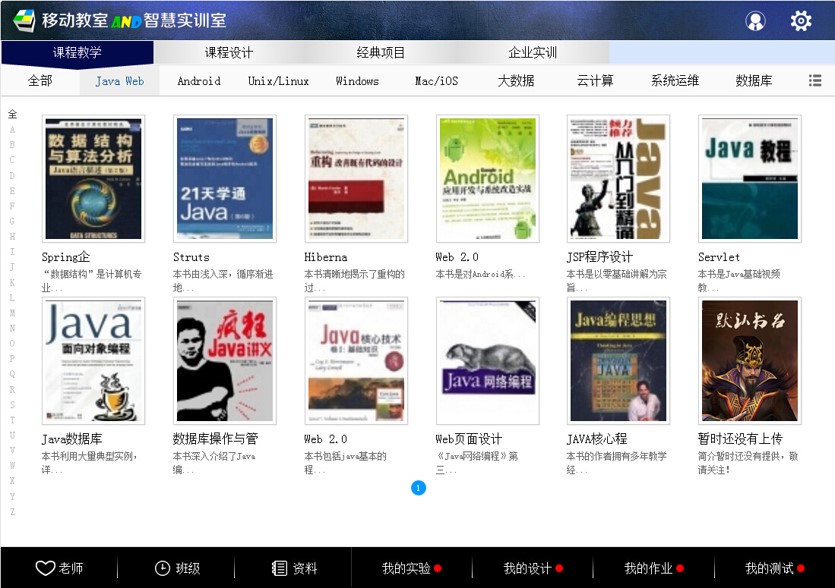This screenshot has width=835, height=588.
Task: Open the 重构 book cover
Action: click(356, 178)
